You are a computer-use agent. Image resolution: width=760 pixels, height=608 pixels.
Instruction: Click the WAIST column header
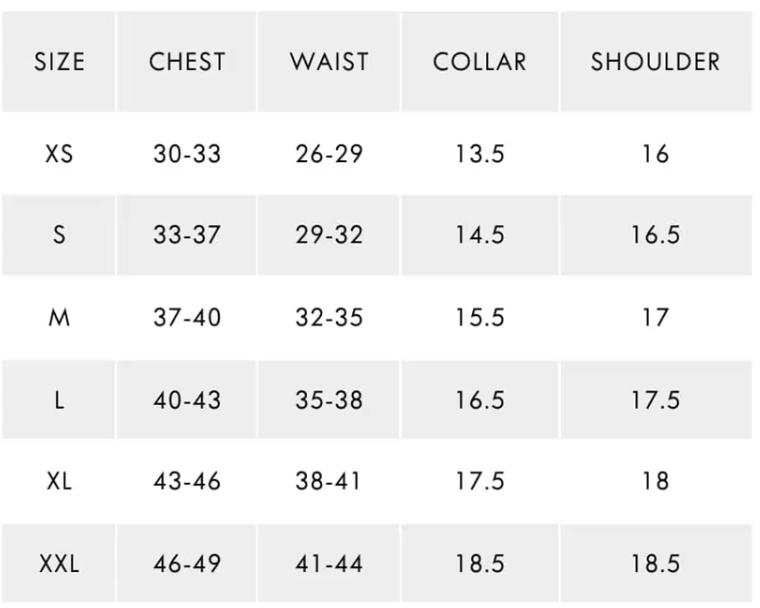click(x=329, y=61)
